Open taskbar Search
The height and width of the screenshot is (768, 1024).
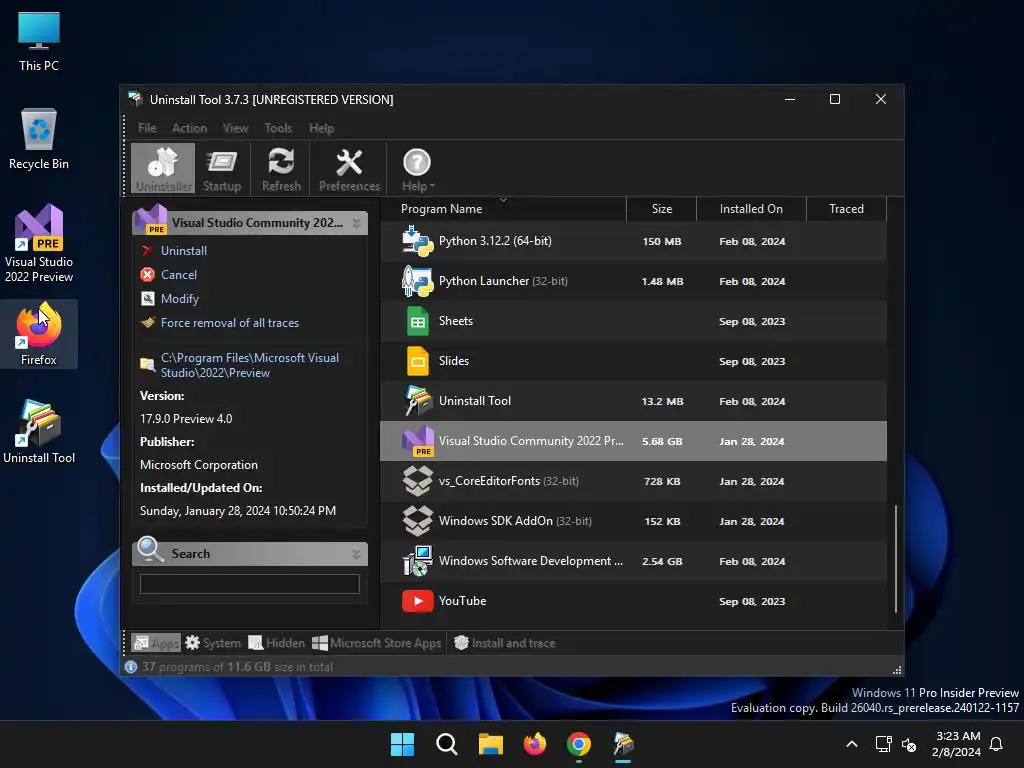tap(447, 744)
